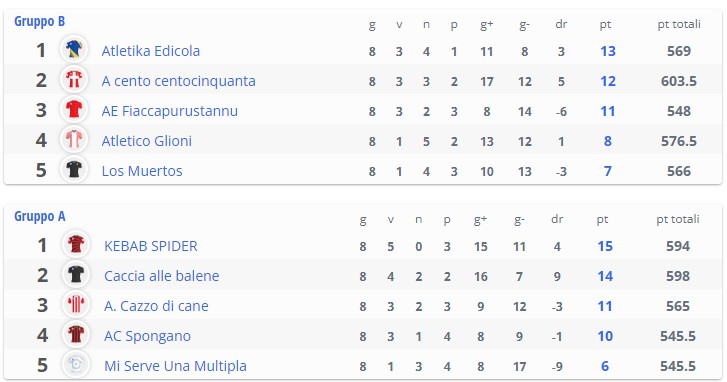Click A. Cazzo di cane's jersey icon
Screen dimensions: 727x382
(76, 305)
